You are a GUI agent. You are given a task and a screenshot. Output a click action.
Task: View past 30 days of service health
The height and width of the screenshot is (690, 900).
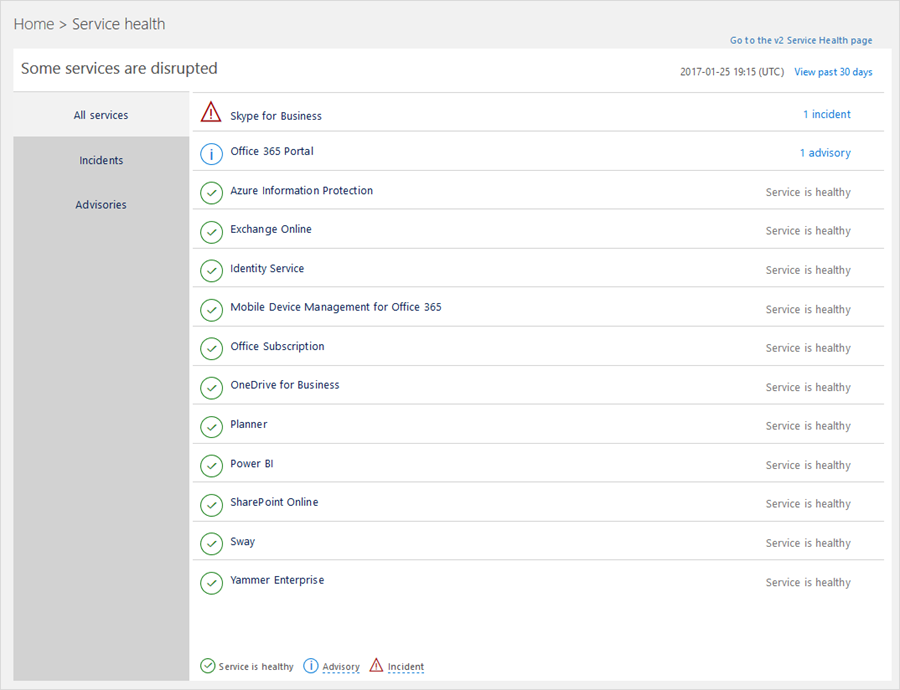(x=833, y=72)
